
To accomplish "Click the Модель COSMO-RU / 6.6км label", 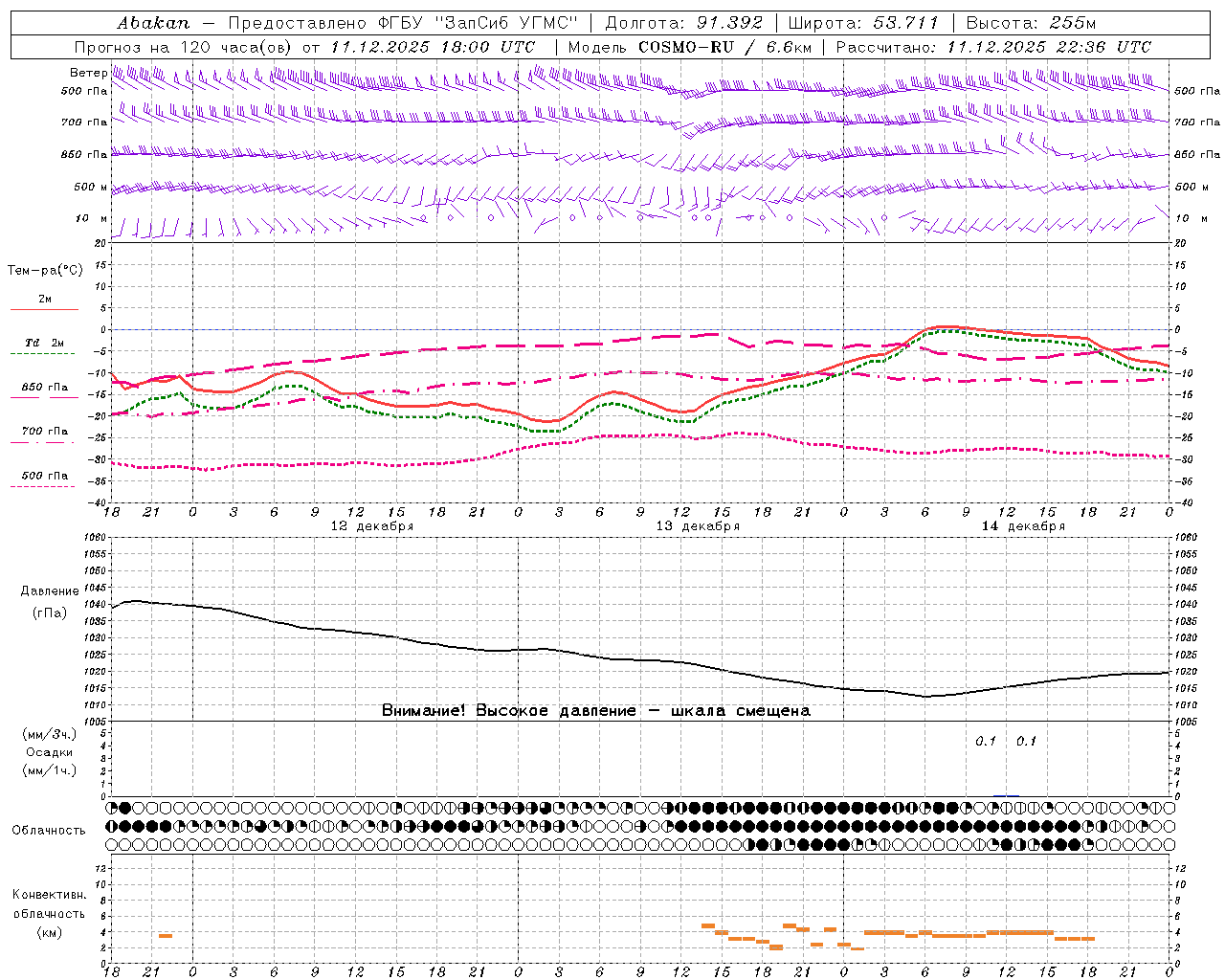I will coord(690,47).
